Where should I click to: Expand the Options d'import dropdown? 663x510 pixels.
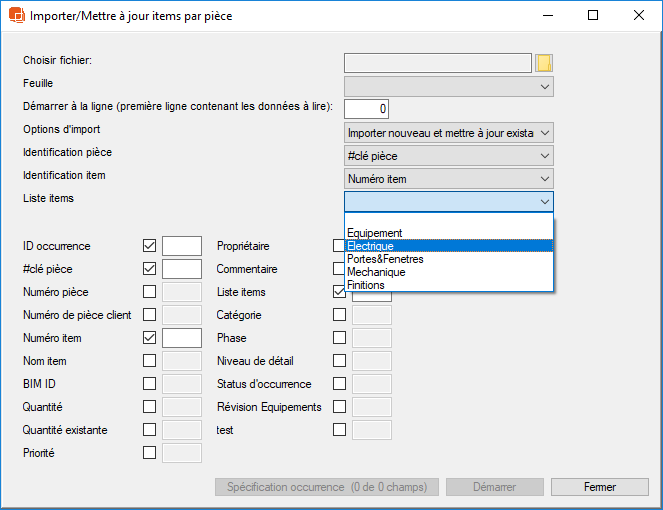pyautogui.click(x=448, y=132)
